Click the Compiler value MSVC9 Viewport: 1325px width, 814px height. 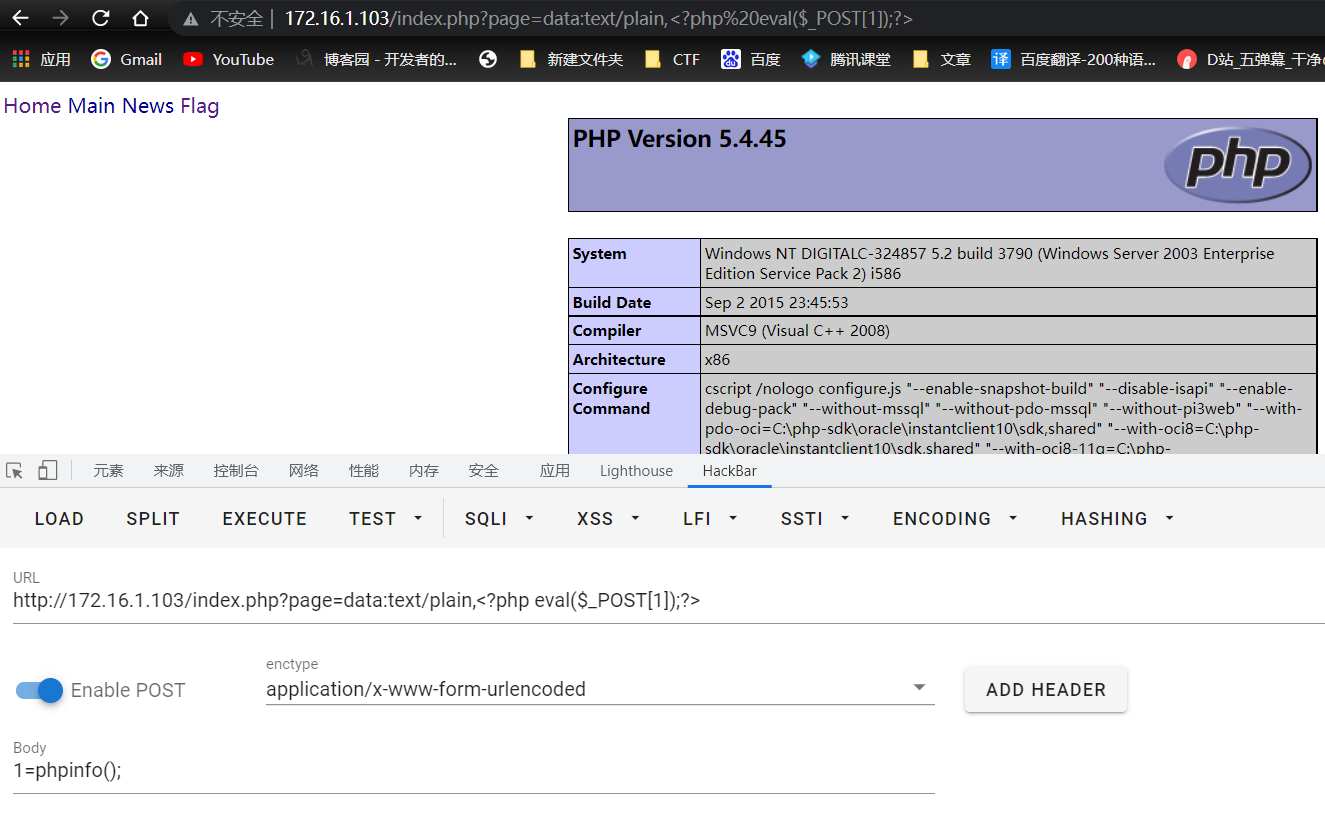coord(797,330)
